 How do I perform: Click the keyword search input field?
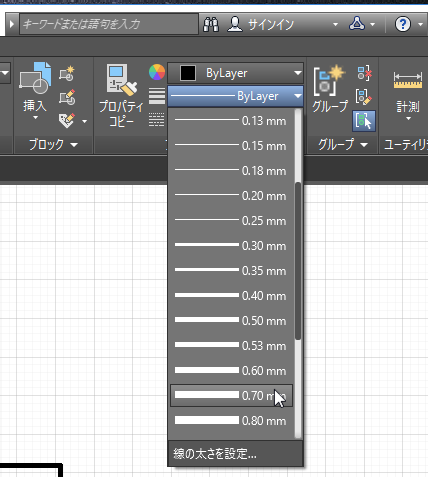[109, 24]
